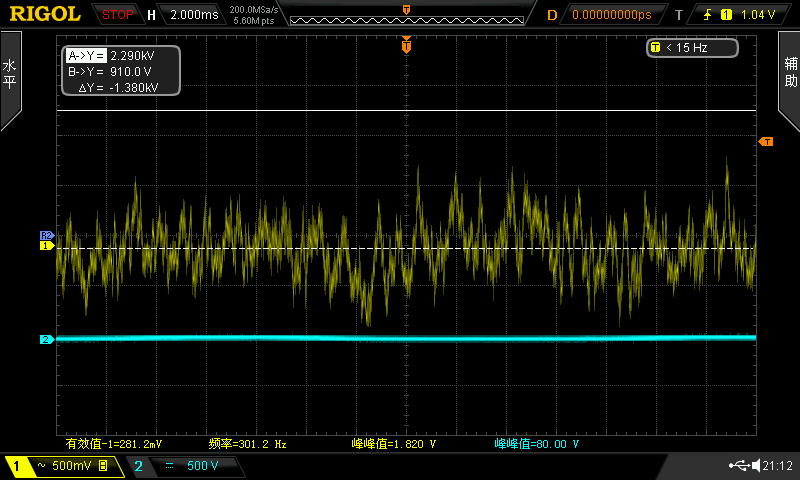
Task: Click the orange D delay label
Action: (552, 15)
